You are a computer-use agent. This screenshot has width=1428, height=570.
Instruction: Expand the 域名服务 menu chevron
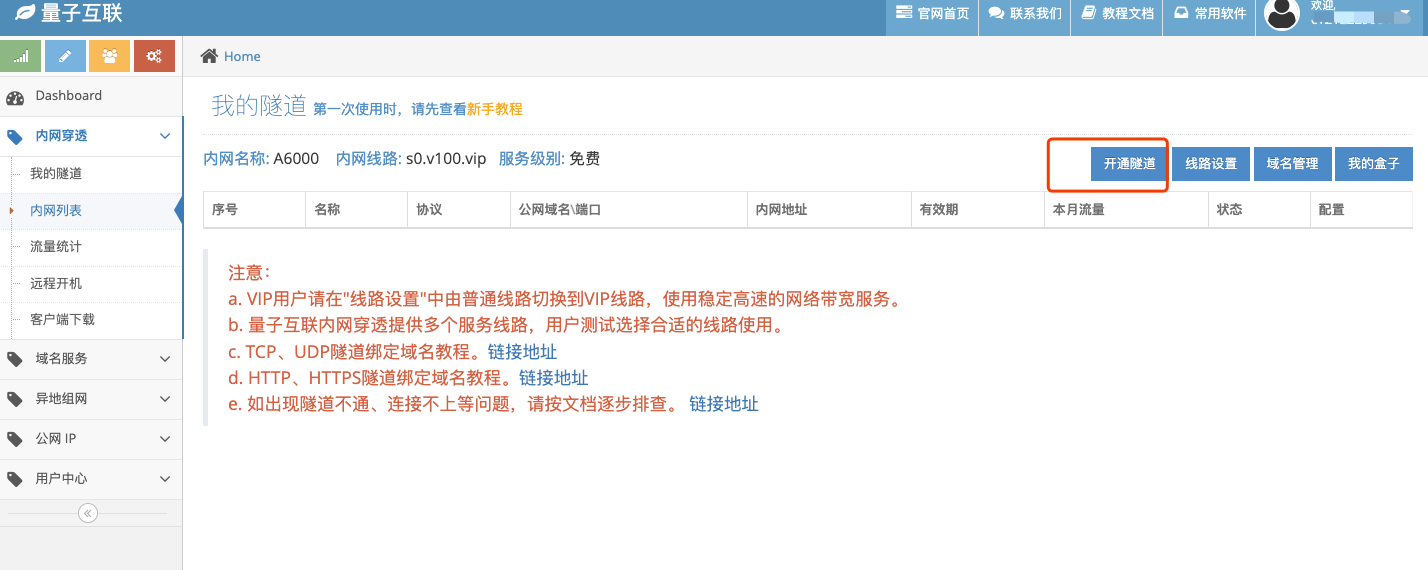pyautogui.click(x=166, y=358)
